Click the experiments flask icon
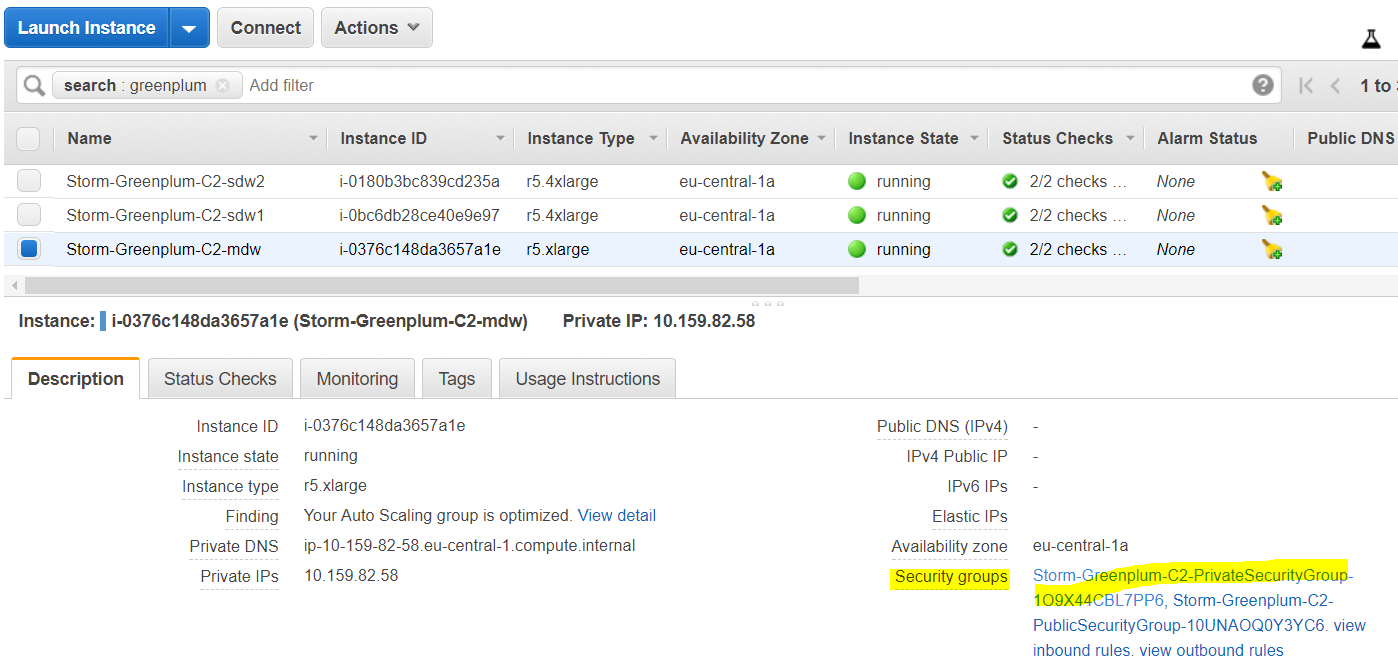1398x661 pixels. point(1371,39)
